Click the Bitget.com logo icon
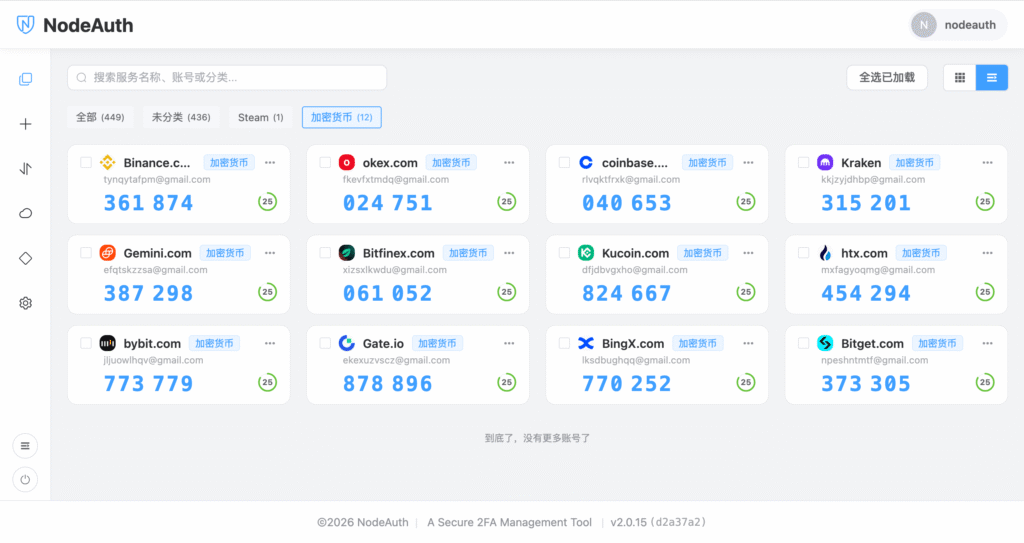 coord(825,343)
